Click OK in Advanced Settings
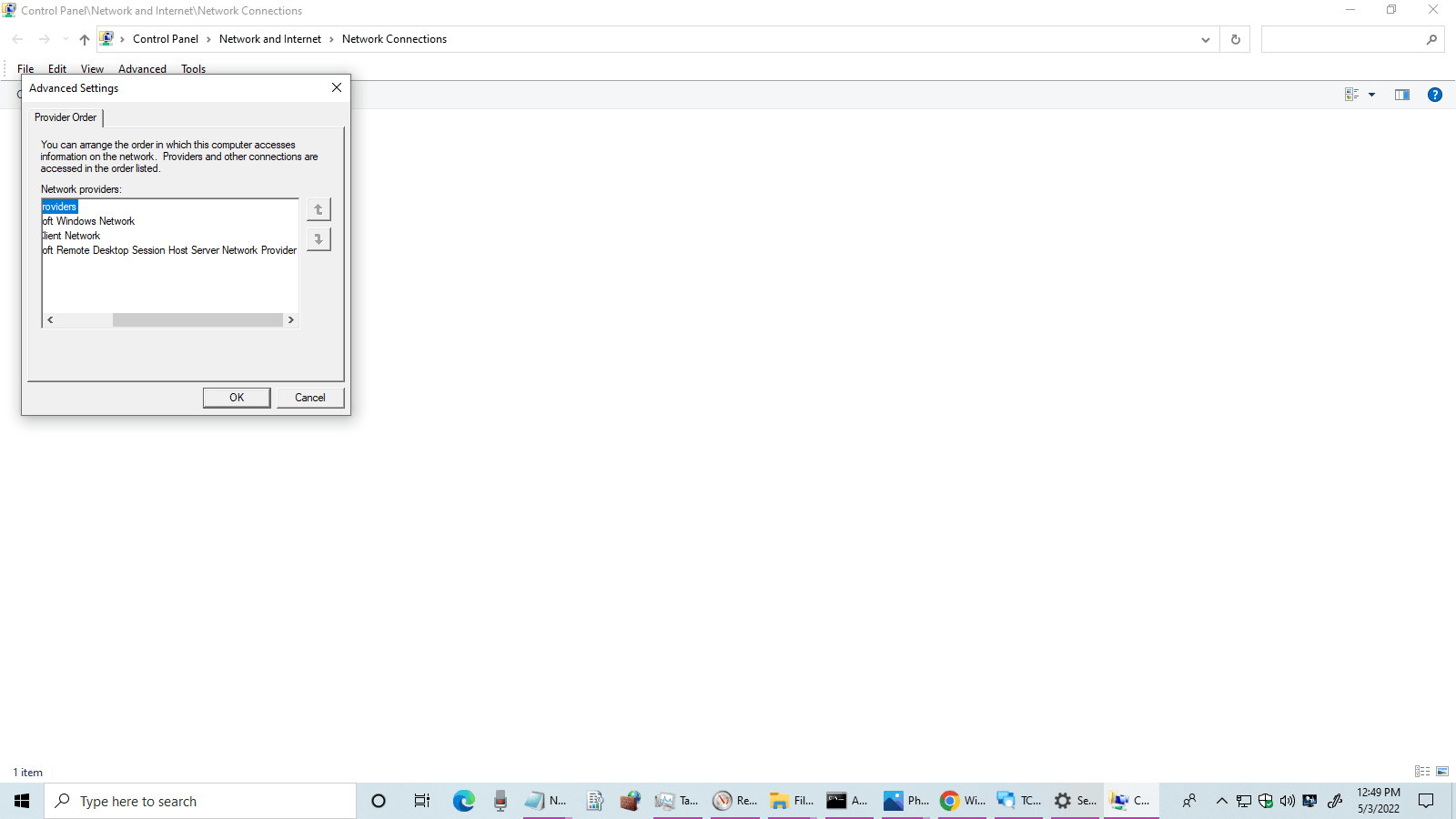Screen dimensions: 1456x819 point(237,398)
